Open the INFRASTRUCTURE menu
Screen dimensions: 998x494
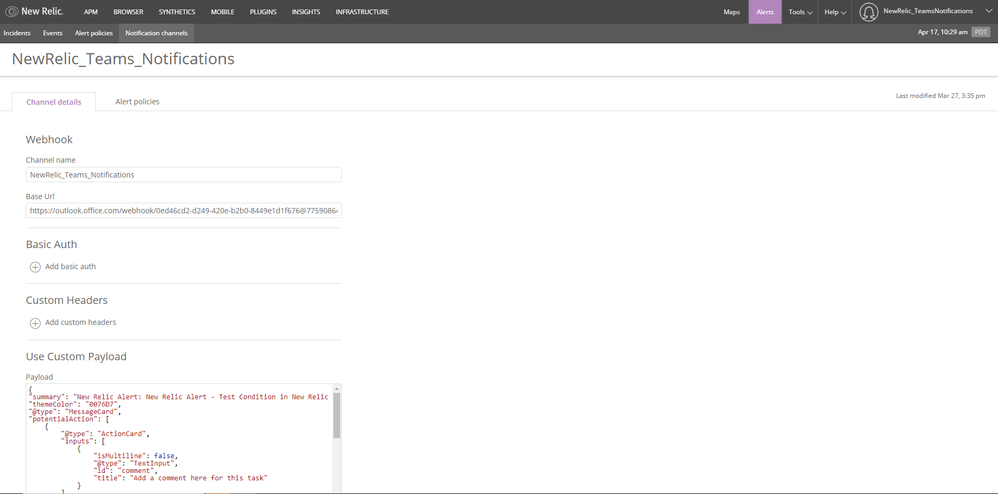[x=362, y=11]
